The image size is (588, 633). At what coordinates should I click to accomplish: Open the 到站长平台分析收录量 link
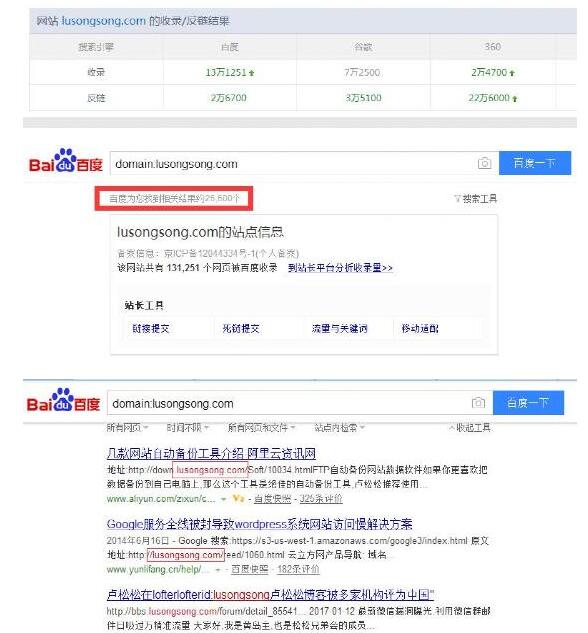[x=340, y=268]
